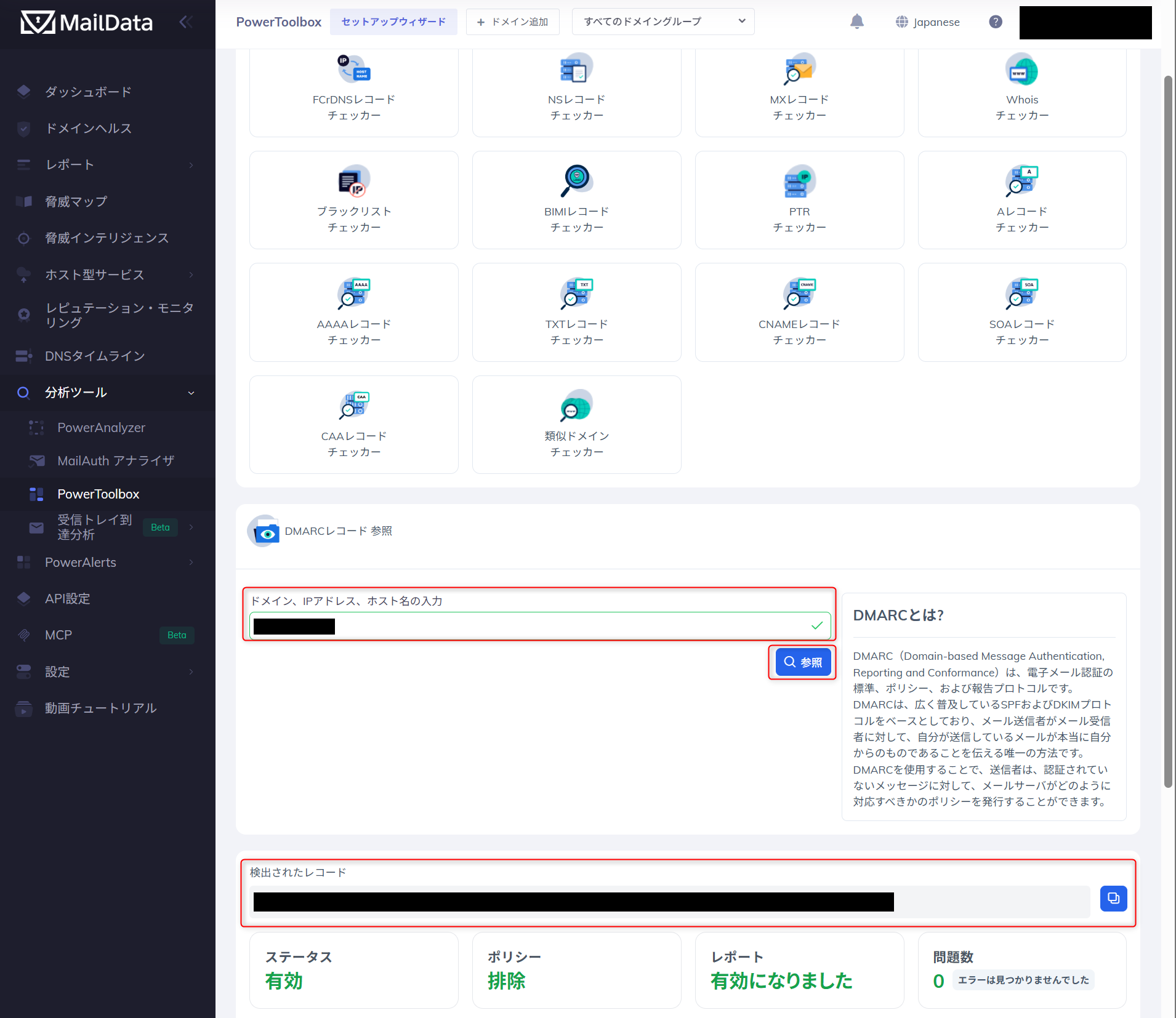Expand the hosted services (ホスト型サービス) chevron
Image resolution: width=1176 pixels, height=1018 pixels.
pos(191,275)
